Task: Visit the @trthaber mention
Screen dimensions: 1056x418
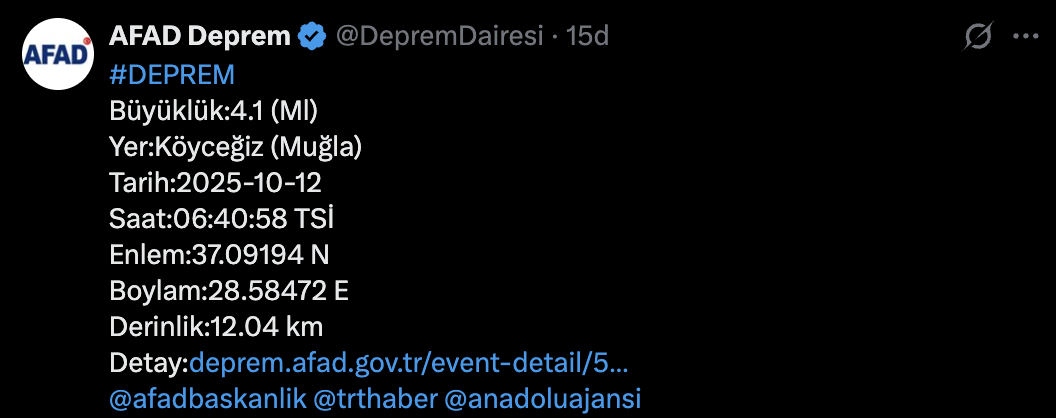Action: coord(375,398)
